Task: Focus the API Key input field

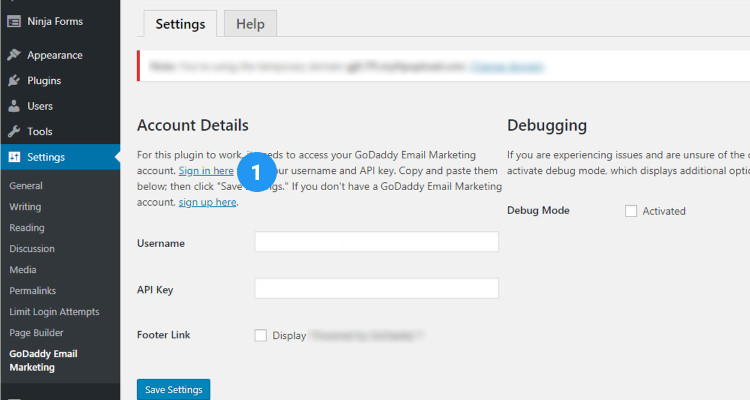Action: tap(377, 289)
